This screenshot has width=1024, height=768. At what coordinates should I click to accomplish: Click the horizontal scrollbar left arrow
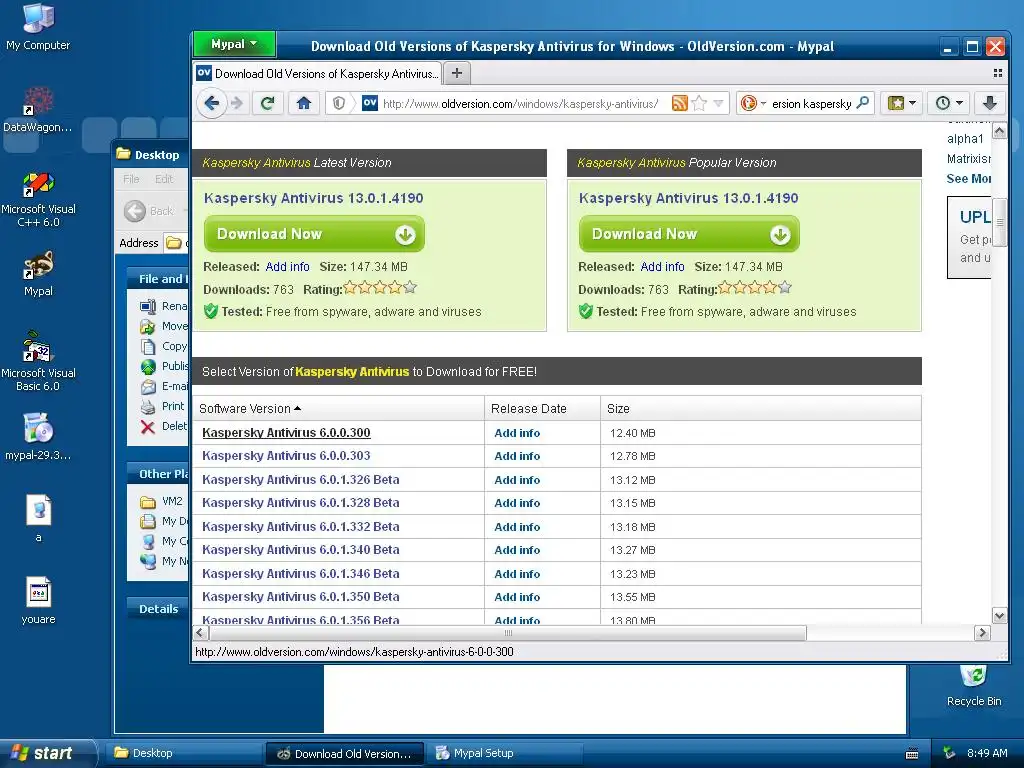pos(201,633)
